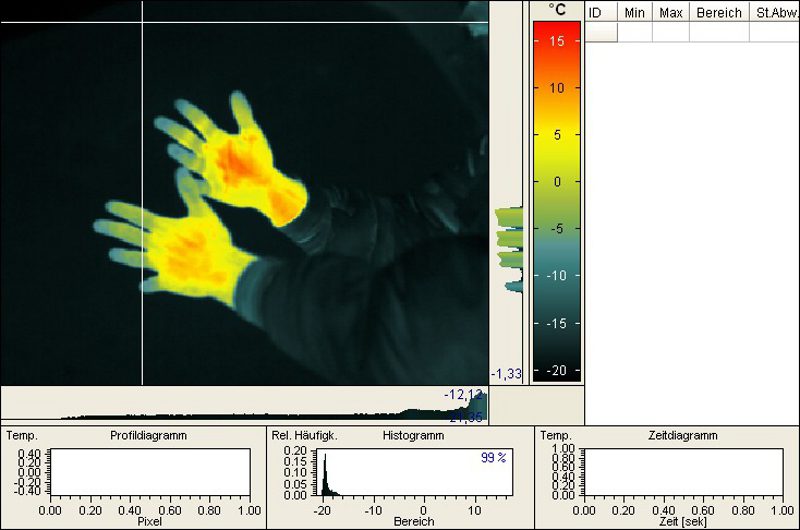Sort by the Max column header

pos(670,13)
